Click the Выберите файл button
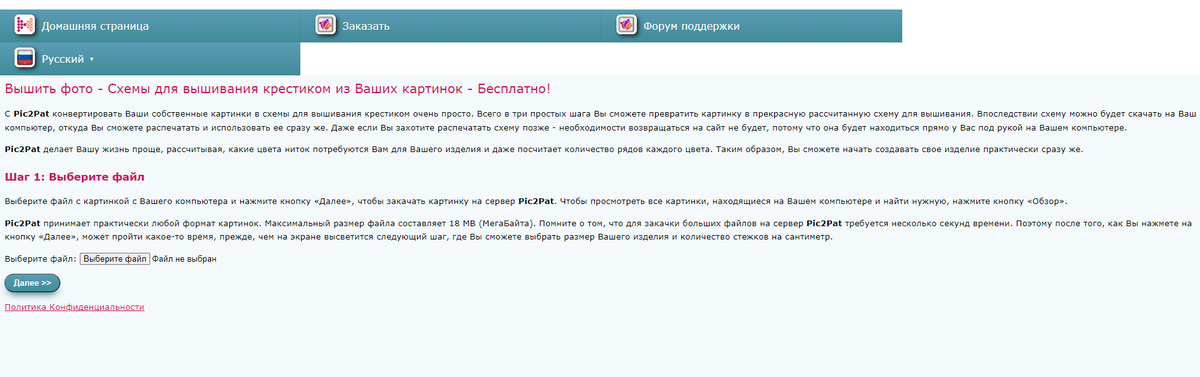The width and height of the screenshot is (1200, 377). pos(115,259)
